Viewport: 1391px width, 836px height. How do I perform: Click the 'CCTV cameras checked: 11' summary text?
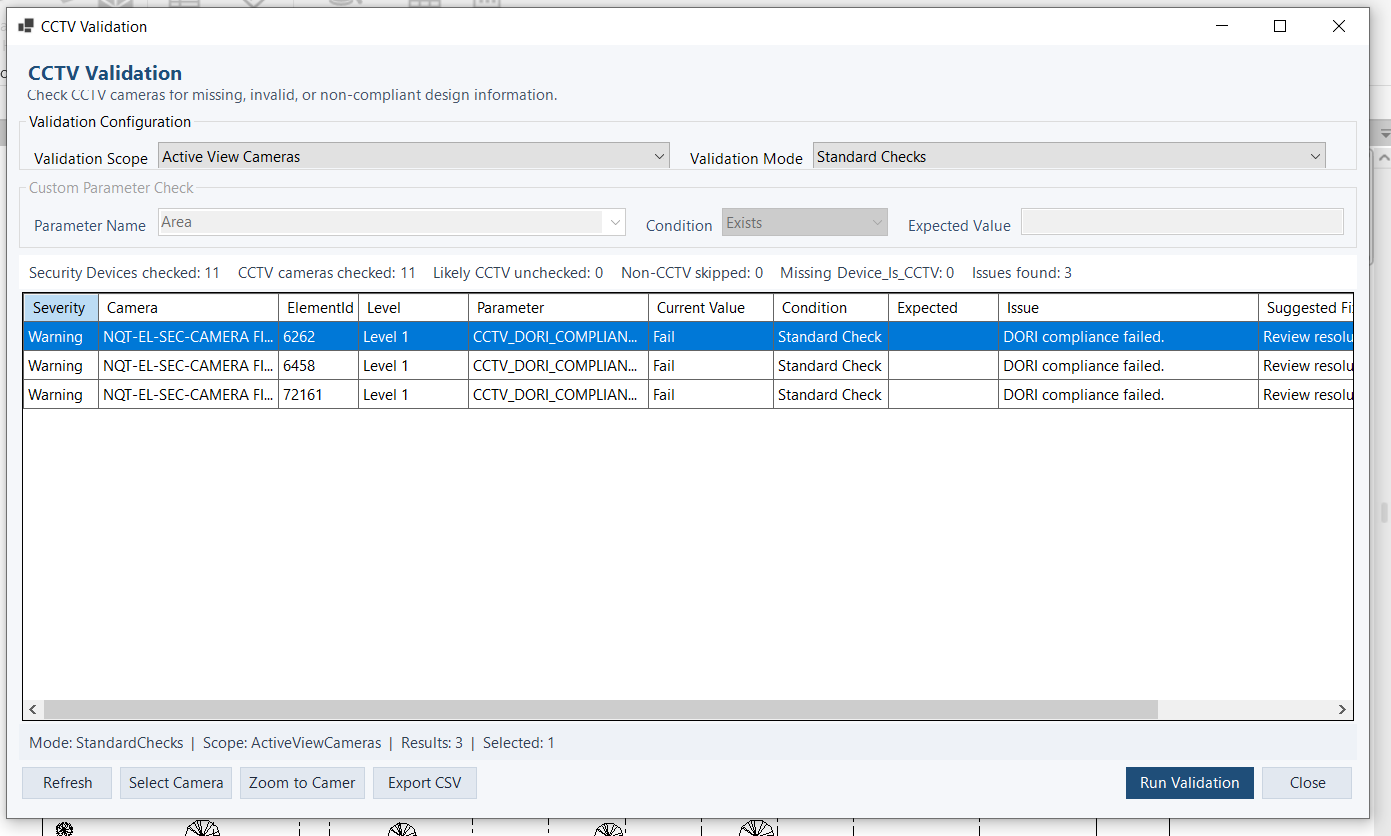[327, 273]
